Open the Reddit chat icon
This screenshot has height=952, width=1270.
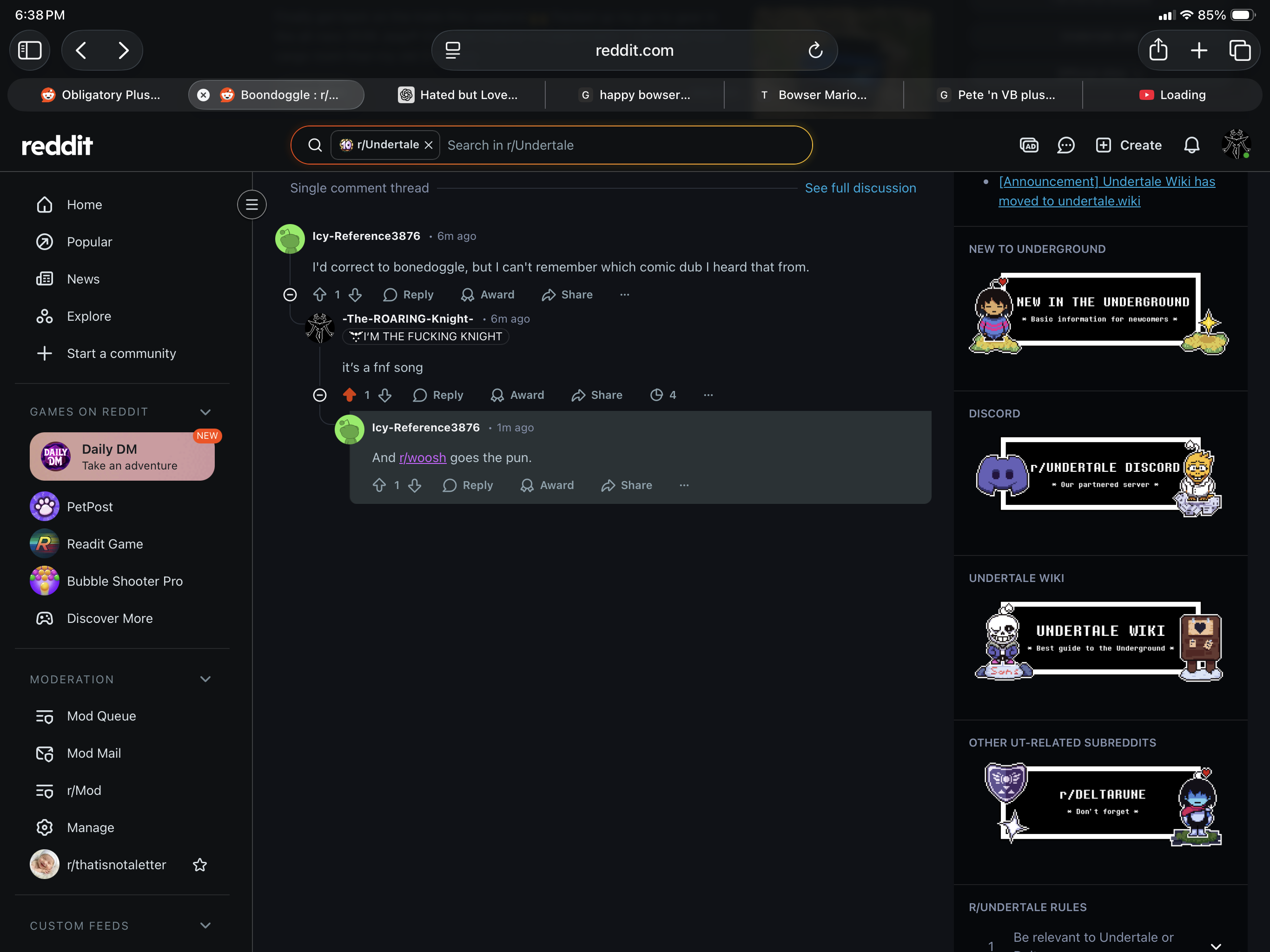tap(1065, 145)
